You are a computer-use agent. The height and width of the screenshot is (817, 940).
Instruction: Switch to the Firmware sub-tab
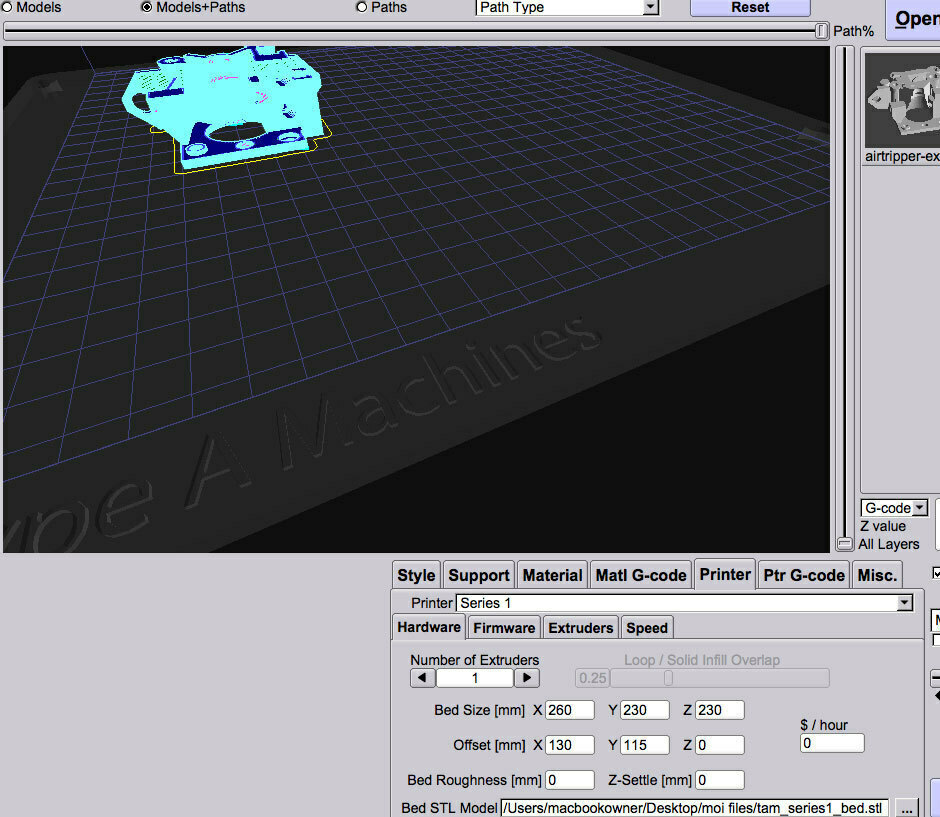click(x=503, y=627)
